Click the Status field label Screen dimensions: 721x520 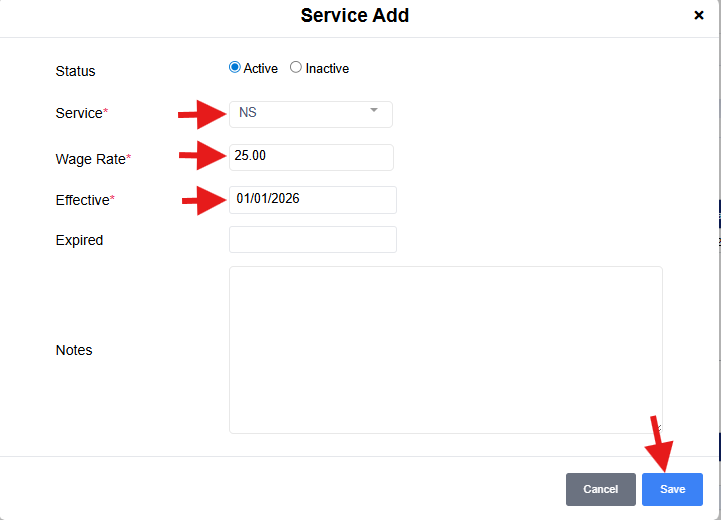(x=76, y=71)
